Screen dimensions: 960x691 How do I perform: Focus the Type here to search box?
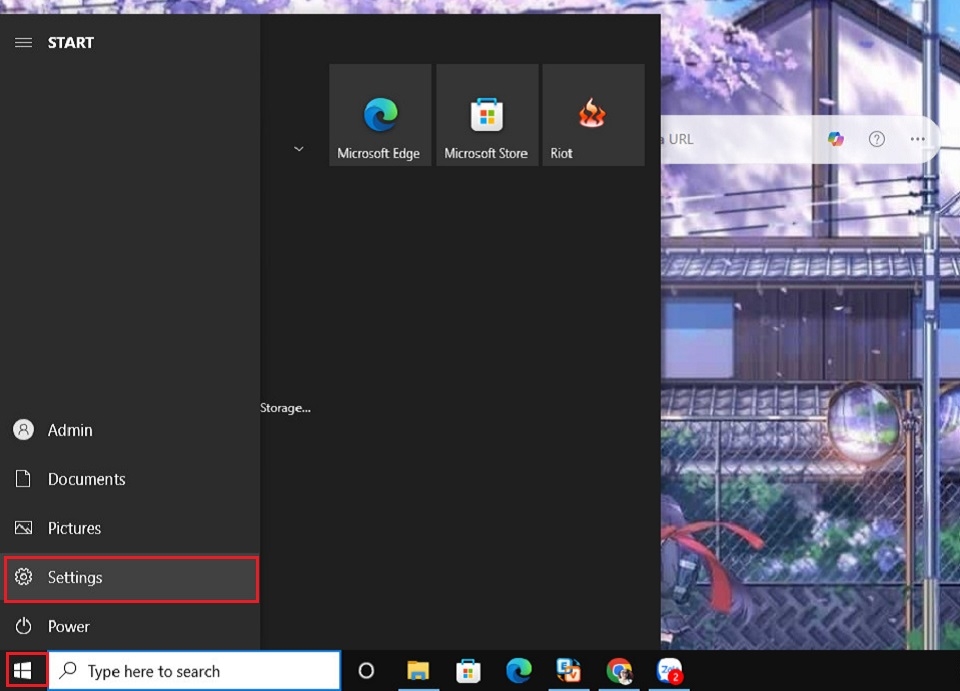[194, 671]
